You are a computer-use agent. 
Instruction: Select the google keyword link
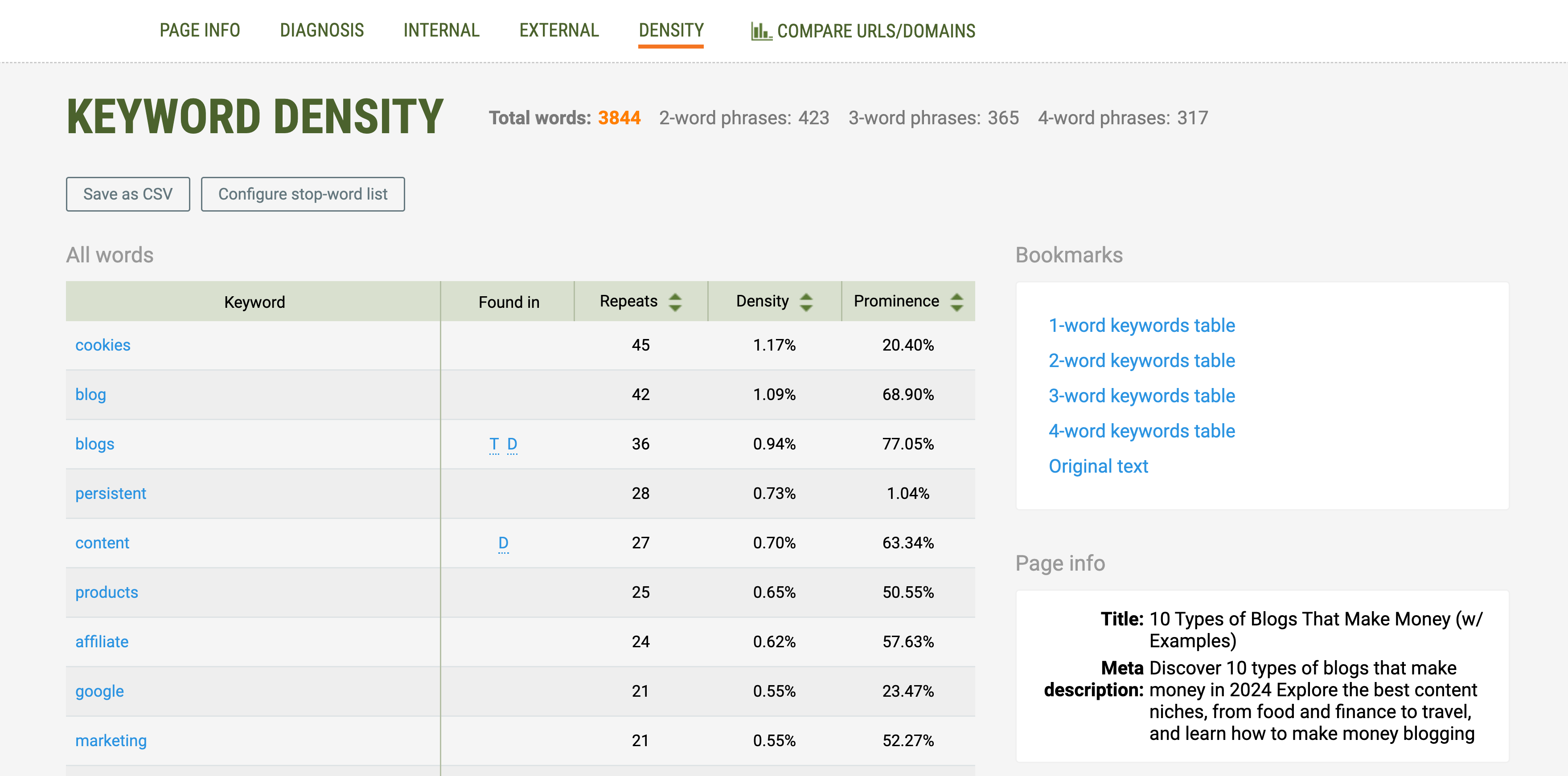(x=99, y=691)
